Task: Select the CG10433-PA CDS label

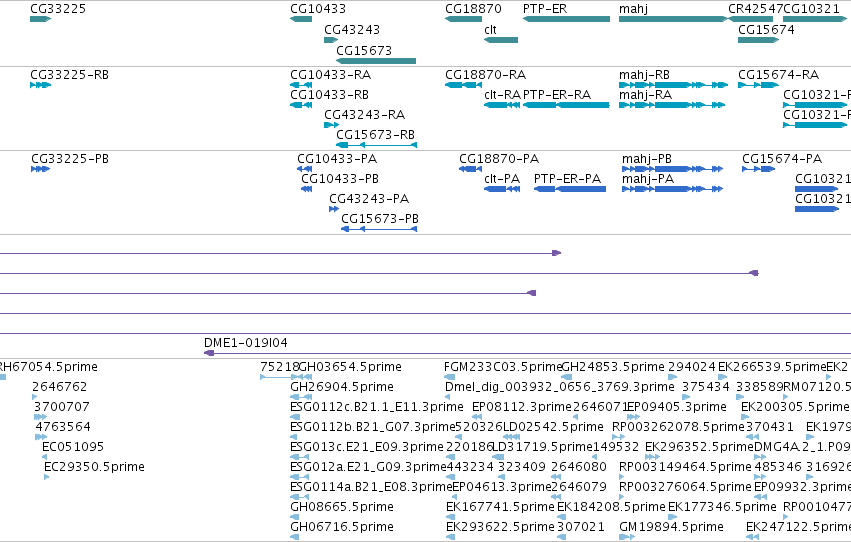Action: [x=337, y=159]
